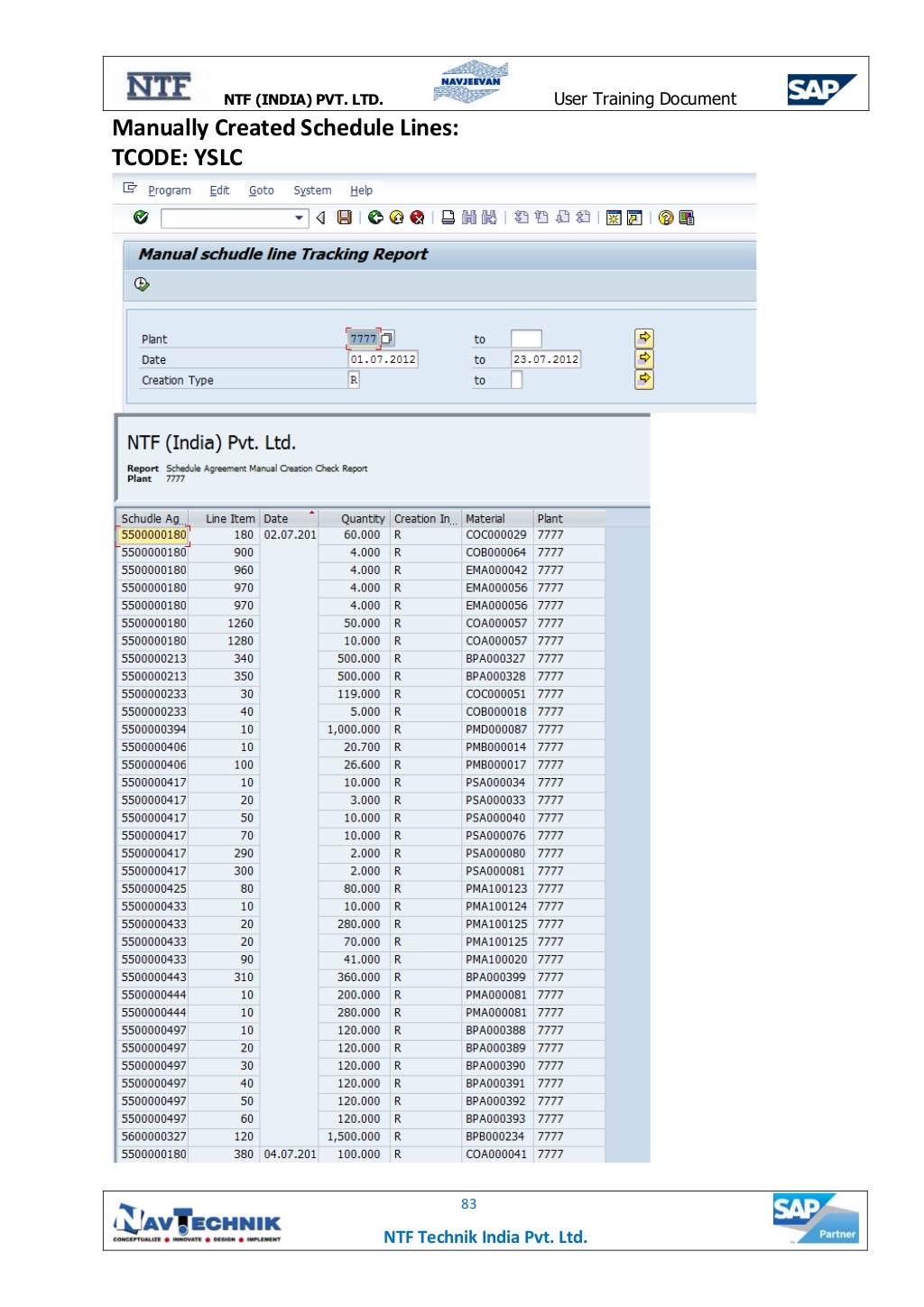Click the Date to field 23.07.2012
924x1307 pixels.
[x=546, y=359]
